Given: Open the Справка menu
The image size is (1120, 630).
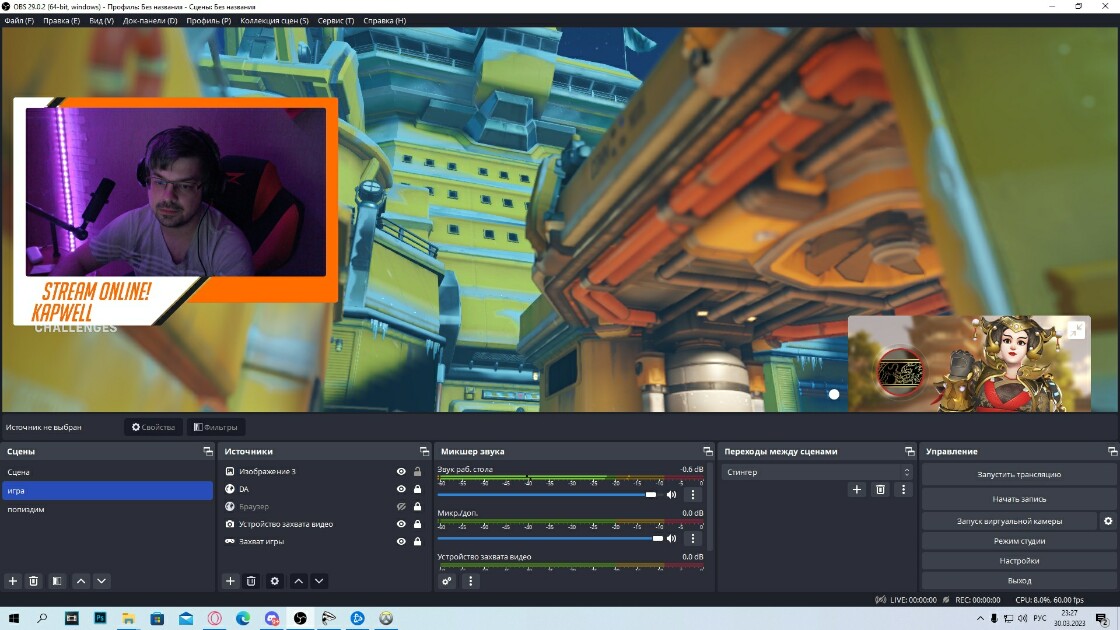Looking at the screenshot, I should coord(384,21).
